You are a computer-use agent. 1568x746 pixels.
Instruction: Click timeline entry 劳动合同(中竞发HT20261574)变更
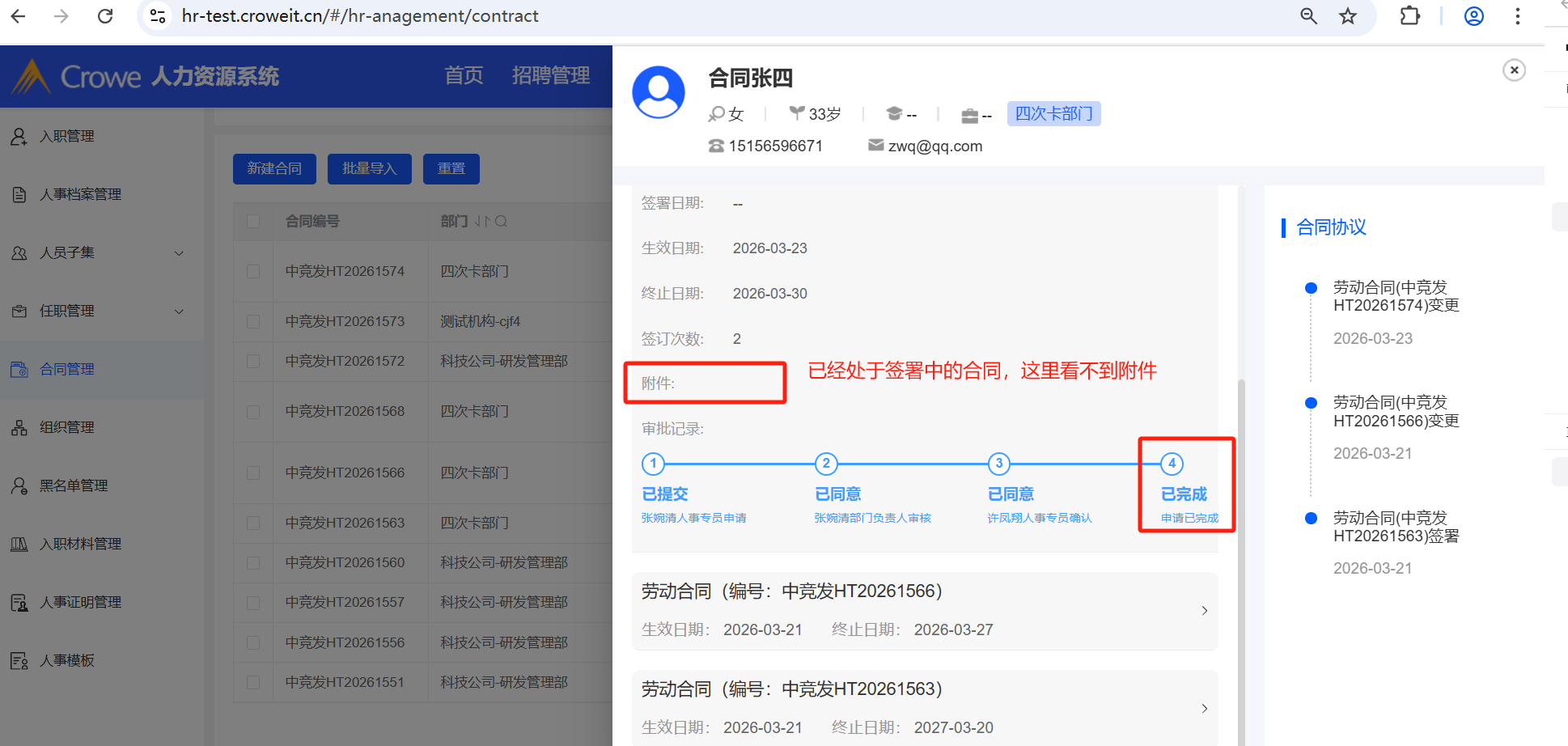(1396, 297)
